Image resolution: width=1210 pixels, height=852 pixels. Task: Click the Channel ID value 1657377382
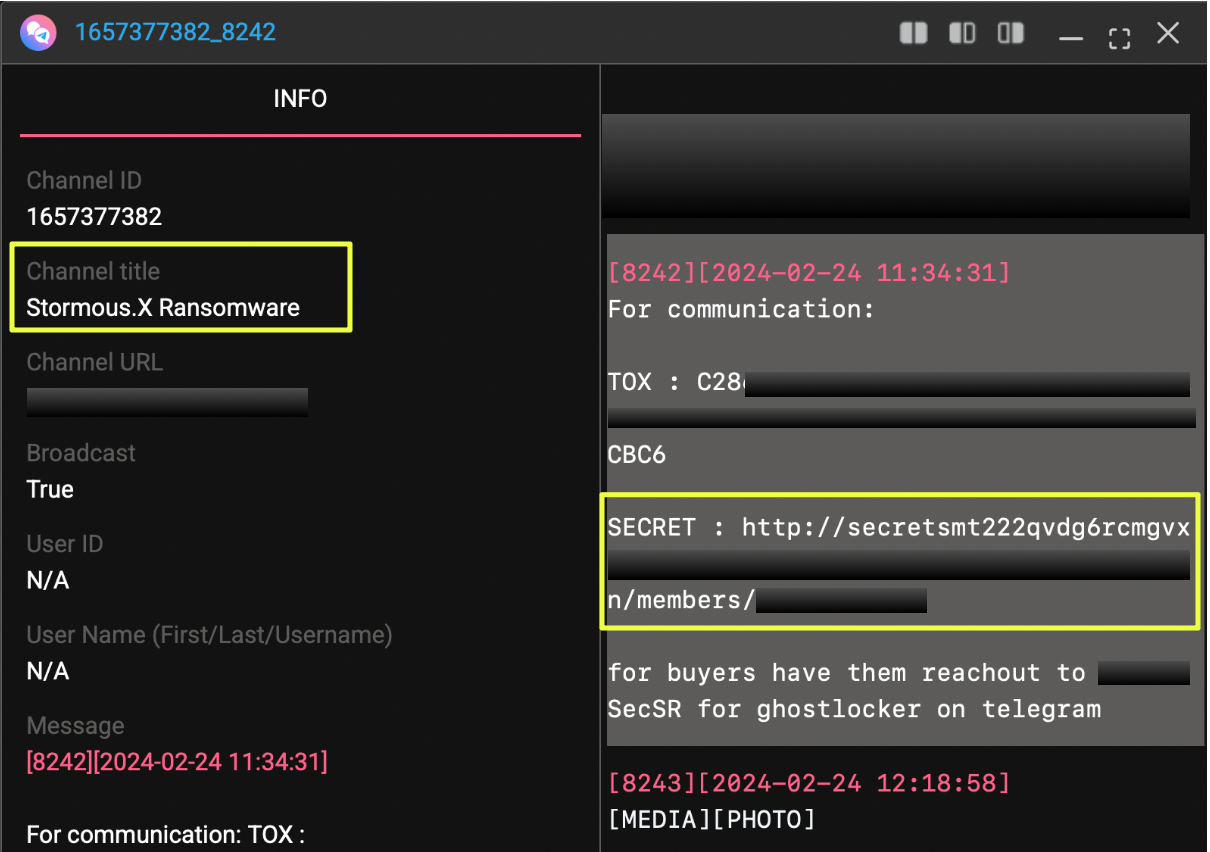tap(94, 217)
